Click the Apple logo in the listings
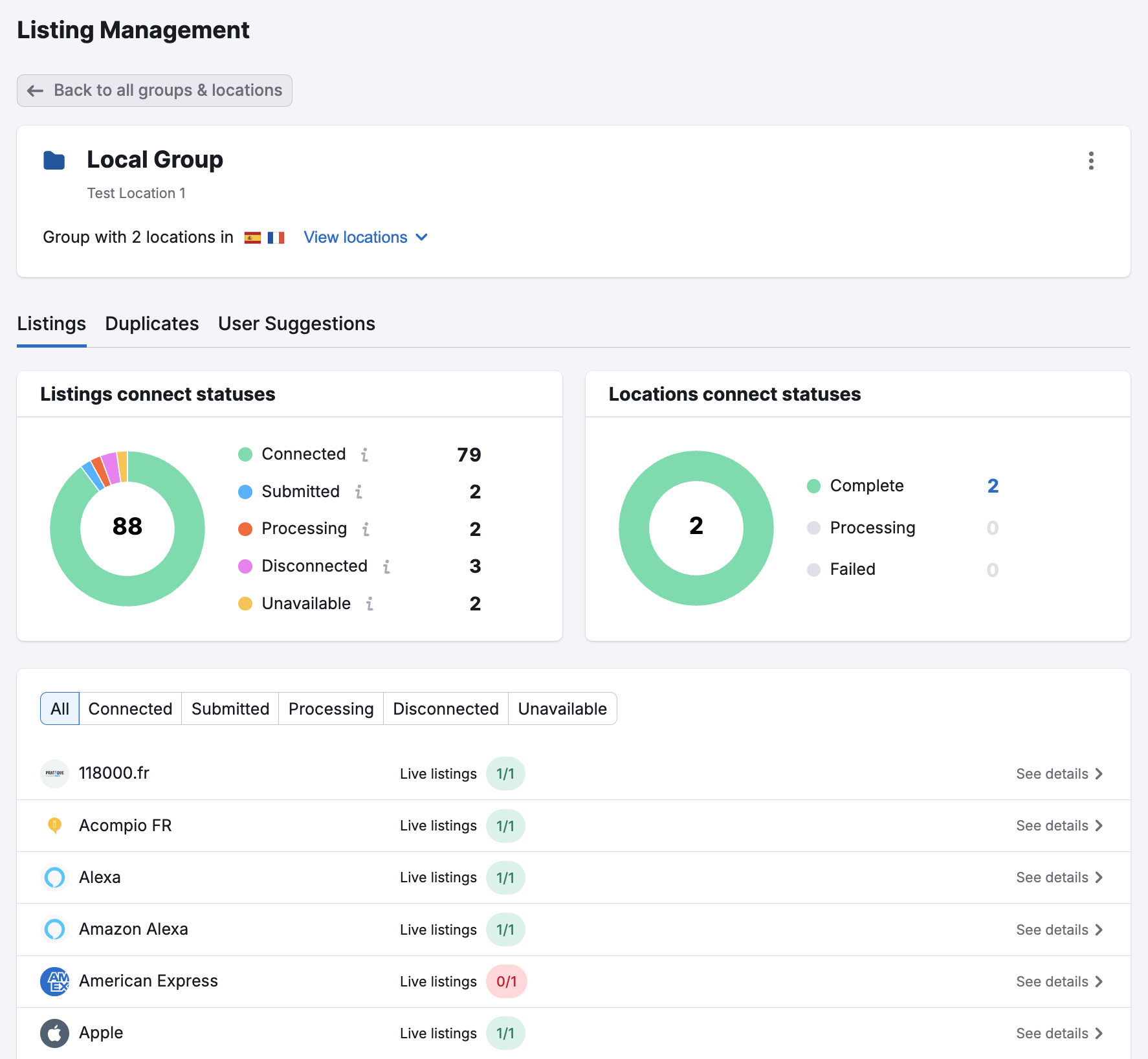Viewport: 1148px width, 1059px height. 55,1033
